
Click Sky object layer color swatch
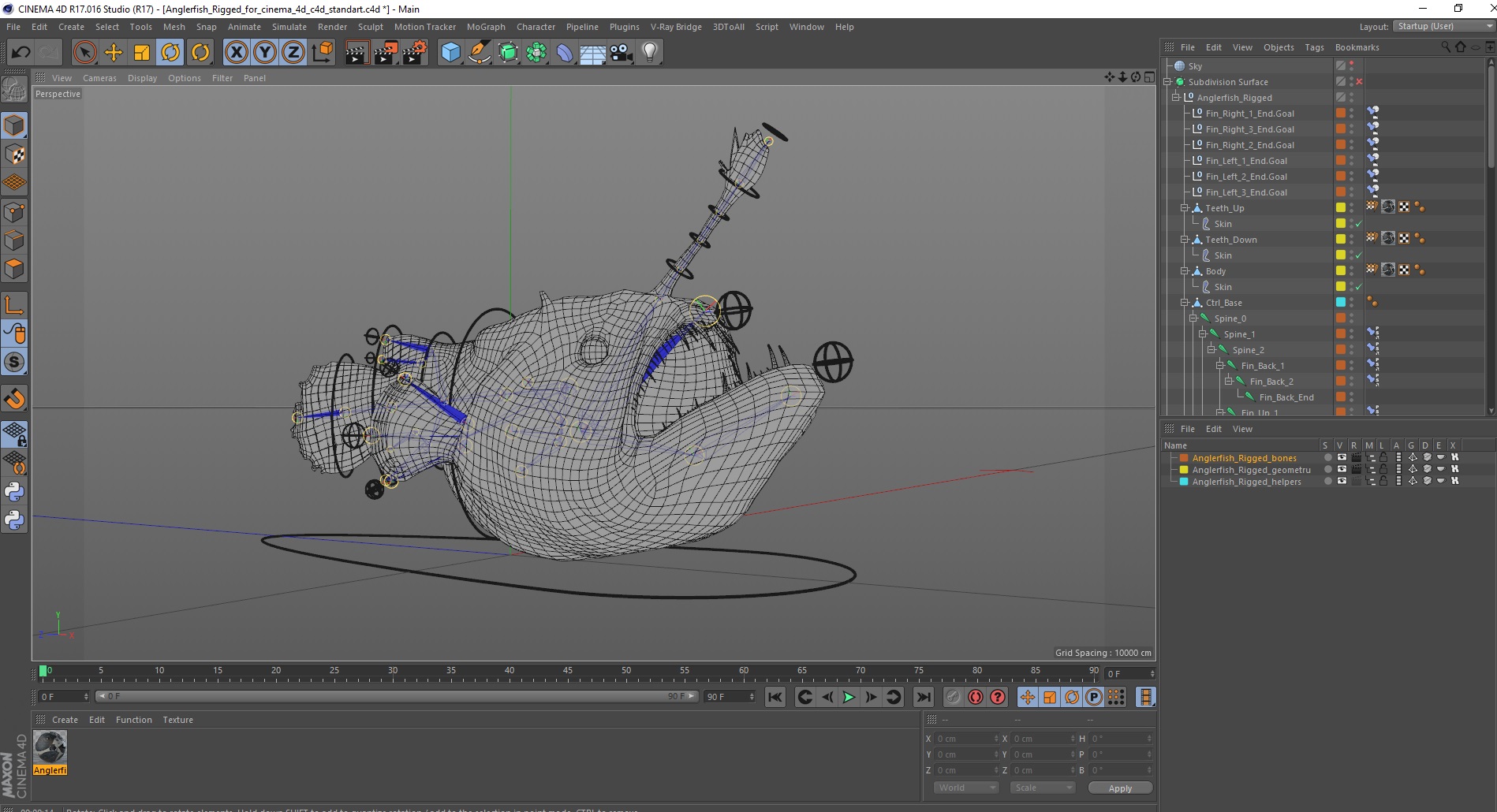1340,66
